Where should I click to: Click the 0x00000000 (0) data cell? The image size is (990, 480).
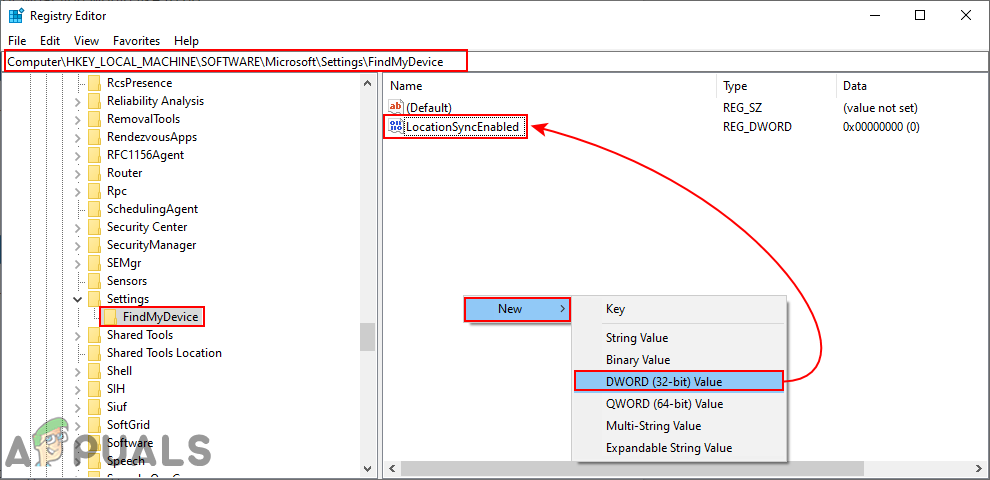[x=881, y=127]
